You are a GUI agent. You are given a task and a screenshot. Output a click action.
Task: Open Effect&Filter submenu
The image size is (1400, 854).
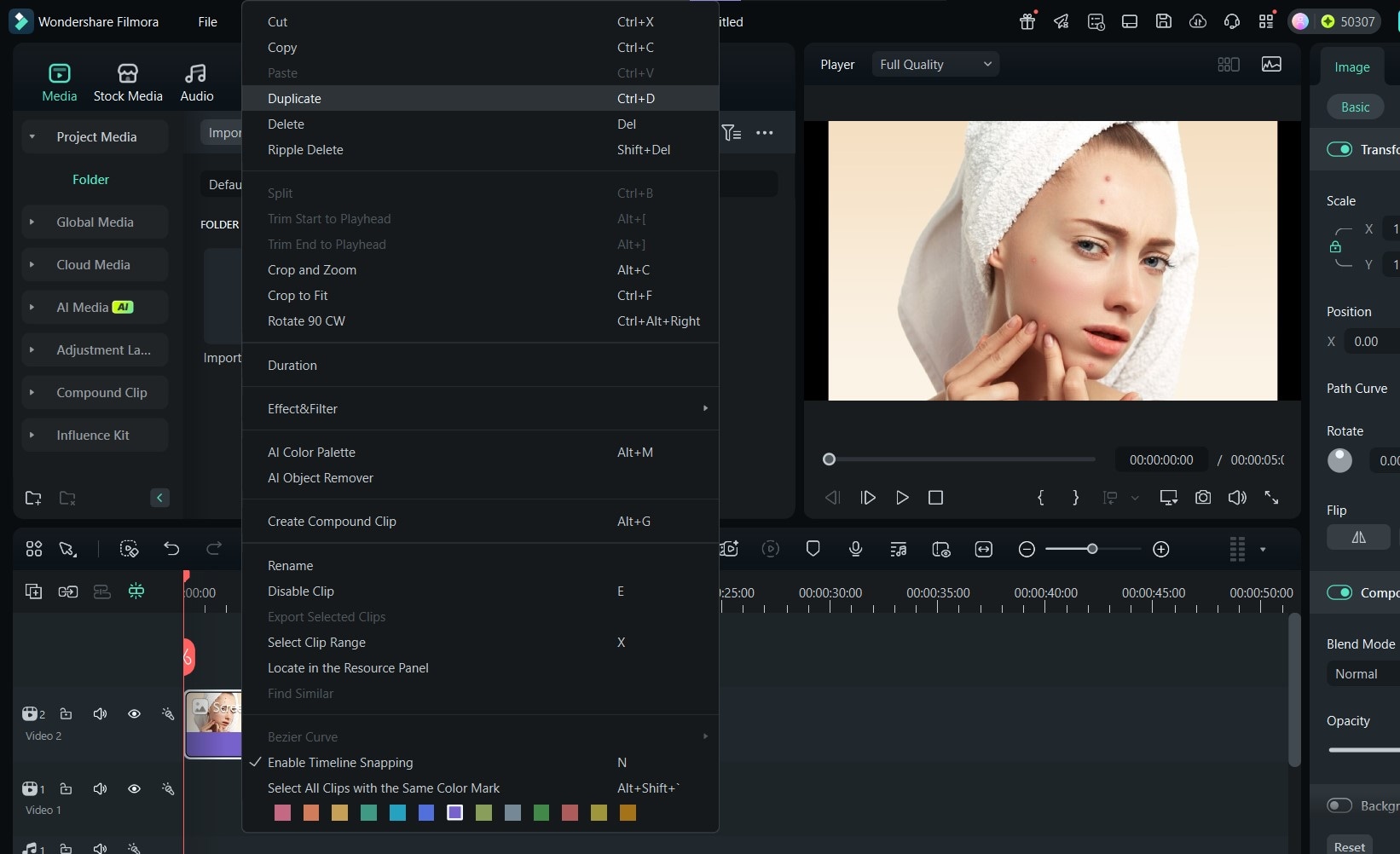[x=480, y=408]
